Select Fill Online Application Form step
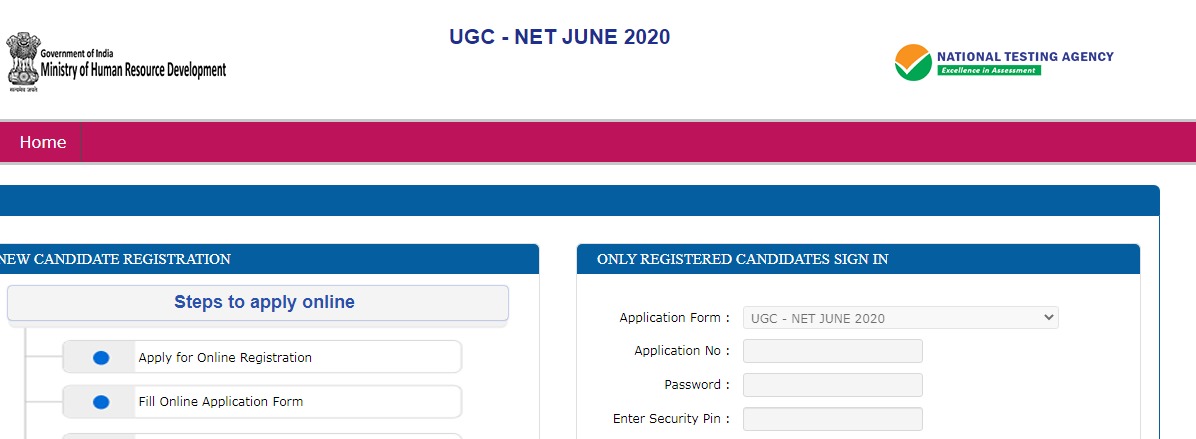This screenshot has width=1196, height=439. point(220,402)
